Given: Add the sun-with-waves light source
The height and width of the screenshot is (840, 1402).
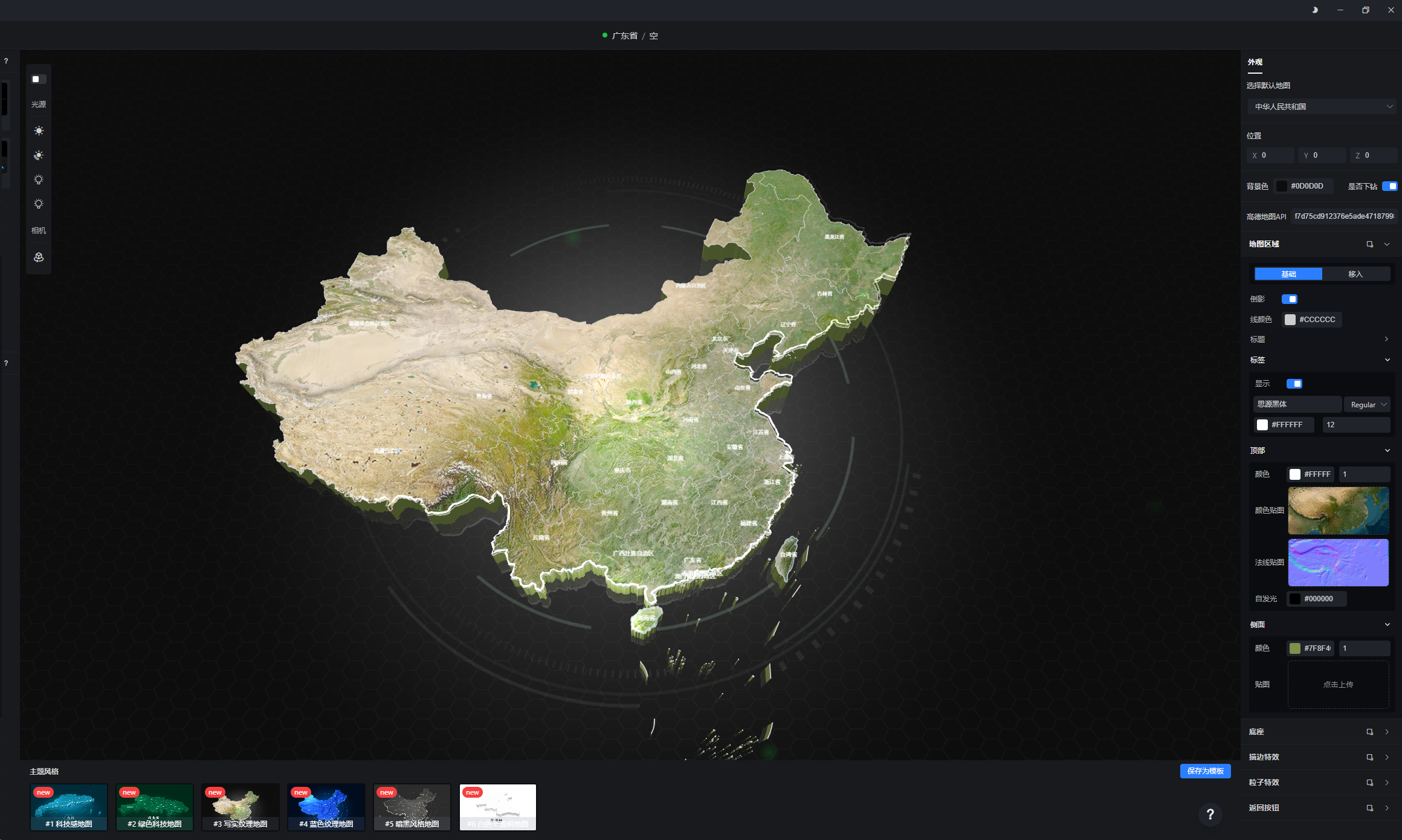Looking at the screenshot, I should (x=39, y=155).
